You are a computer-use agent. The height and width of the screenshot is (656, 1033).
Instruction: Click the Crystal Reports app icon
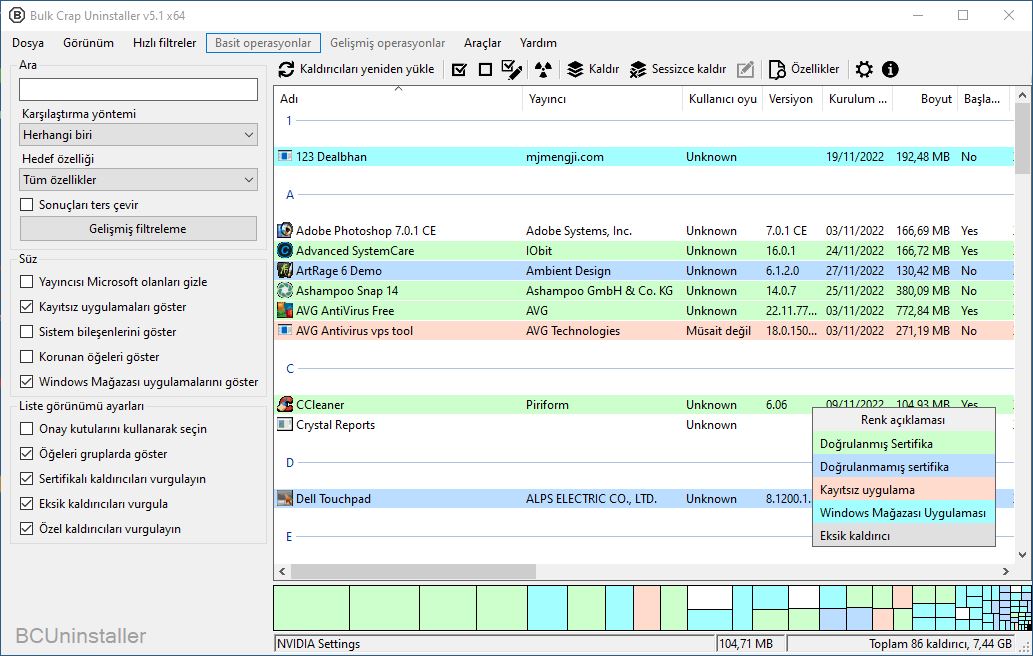point(285,425)
